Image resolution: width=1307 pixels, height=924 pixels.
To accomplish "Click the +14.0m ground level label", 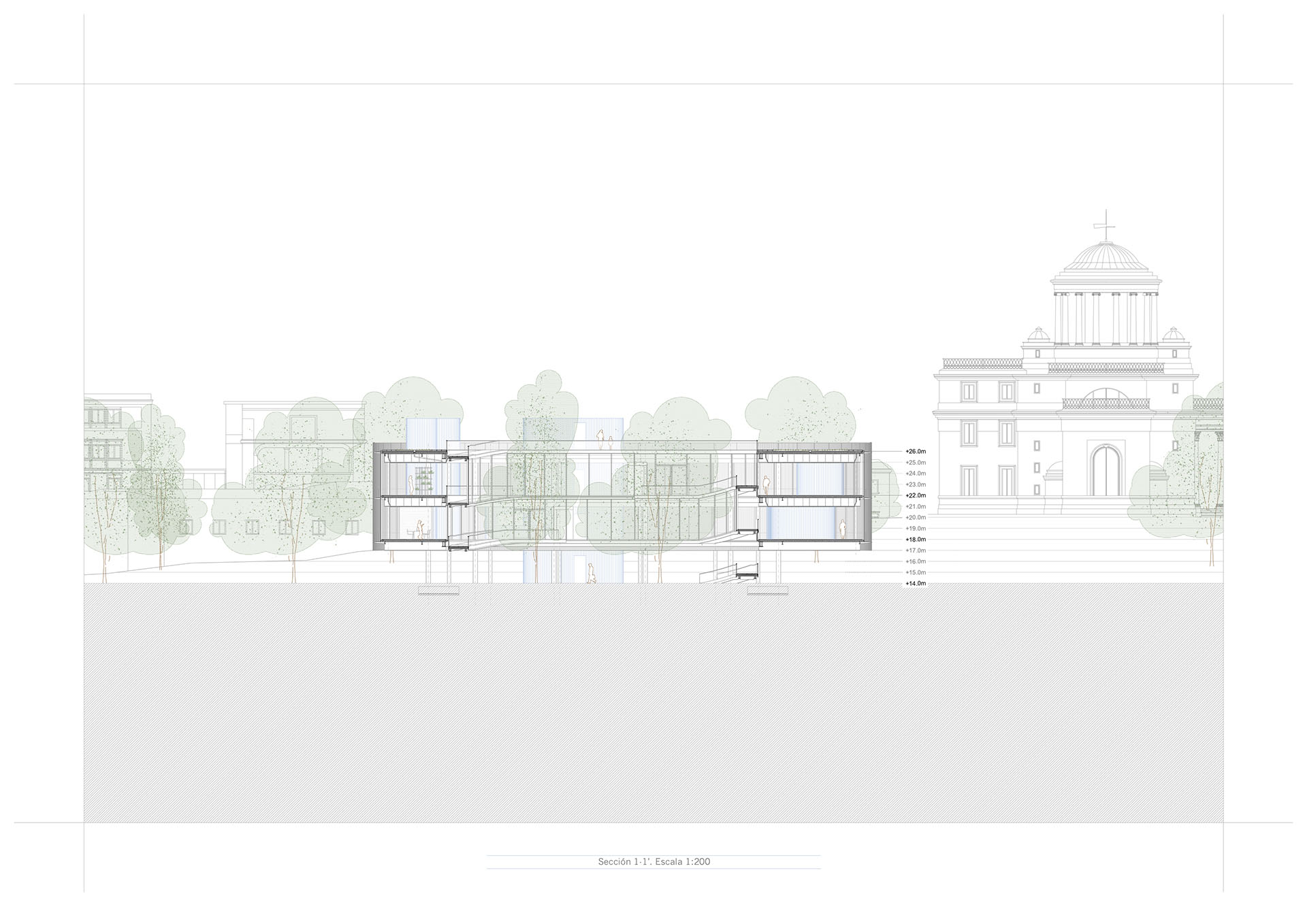I will click(916, 584).
